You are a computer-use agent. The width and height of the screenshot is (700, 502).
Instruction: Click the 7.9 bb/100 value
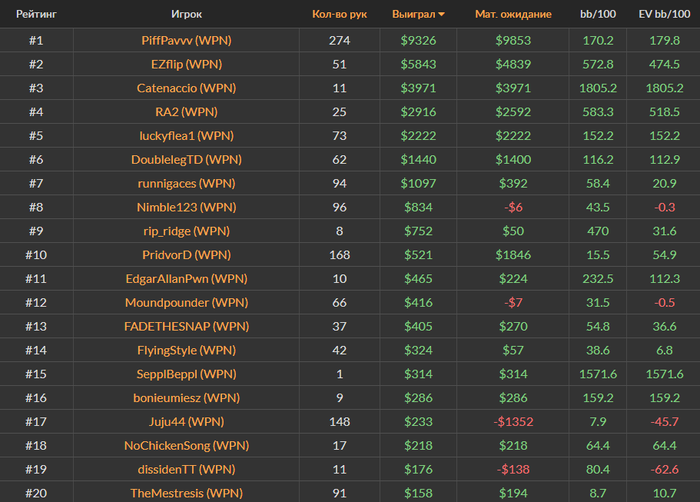(x=598, y=422)
